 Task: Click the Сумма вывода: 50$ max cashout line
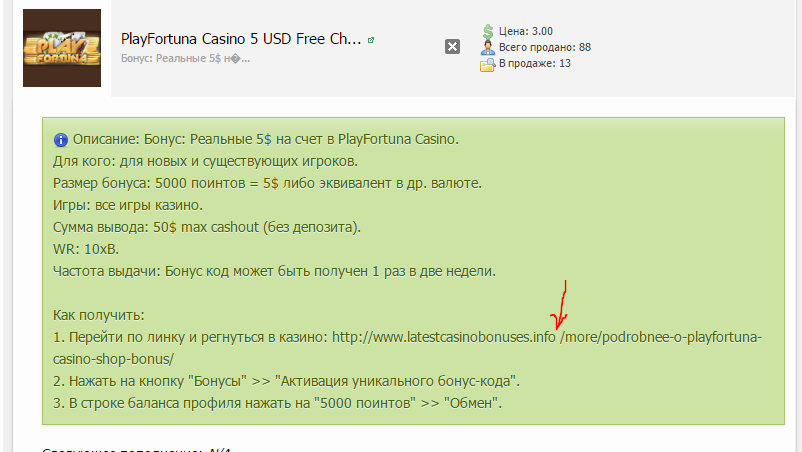tap(207, 227)
